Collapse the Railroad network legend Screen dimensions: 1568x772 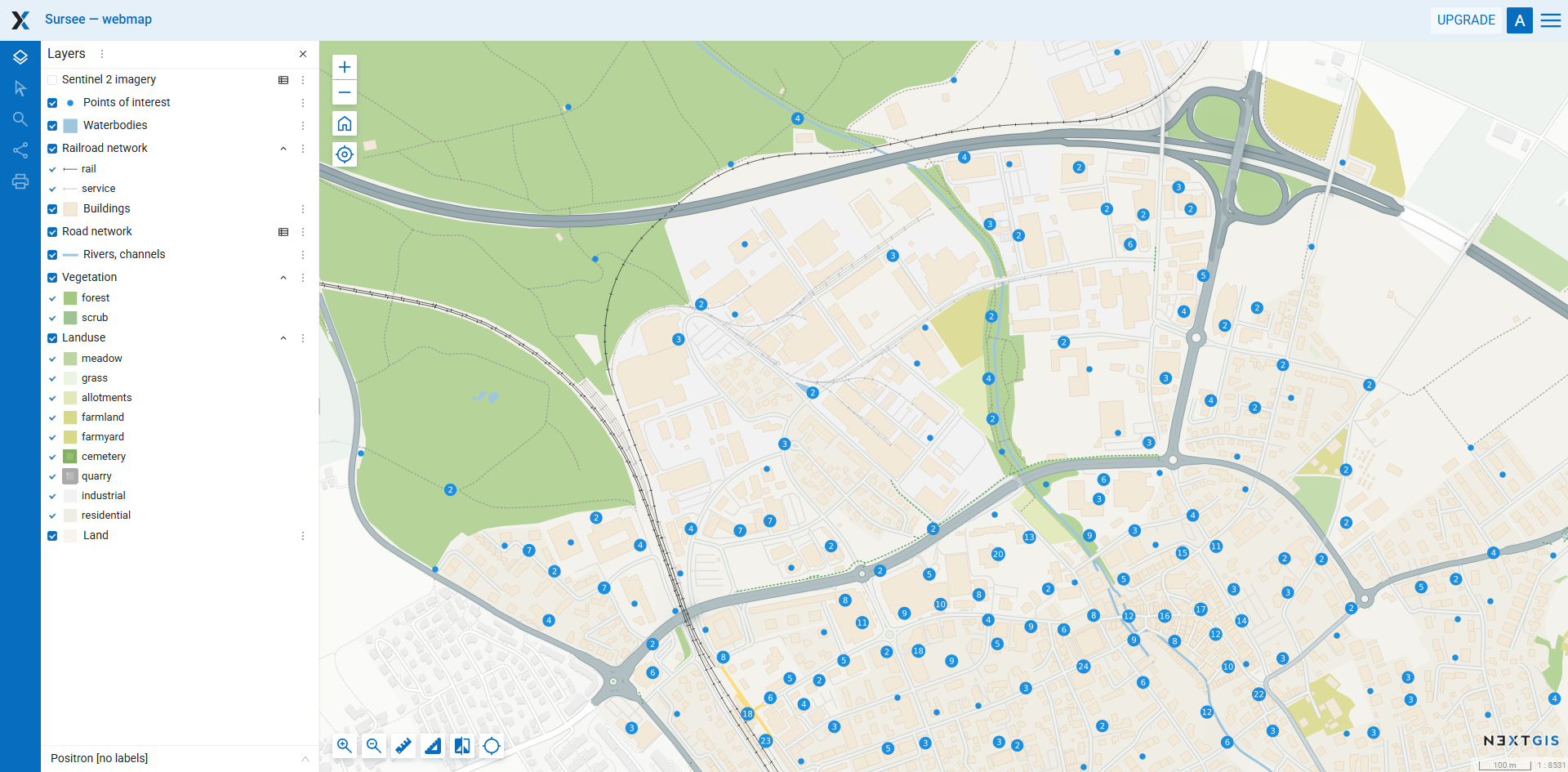[x=283, y=149]
